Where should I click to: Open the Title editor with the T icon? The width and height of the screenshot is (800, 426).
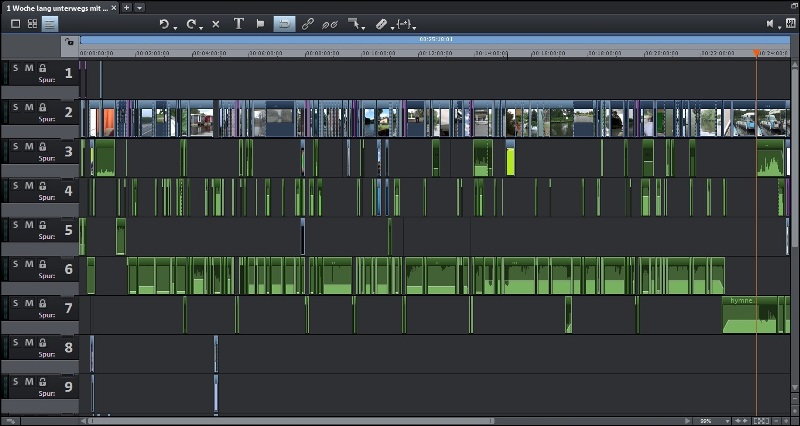(x=238, y=24)
